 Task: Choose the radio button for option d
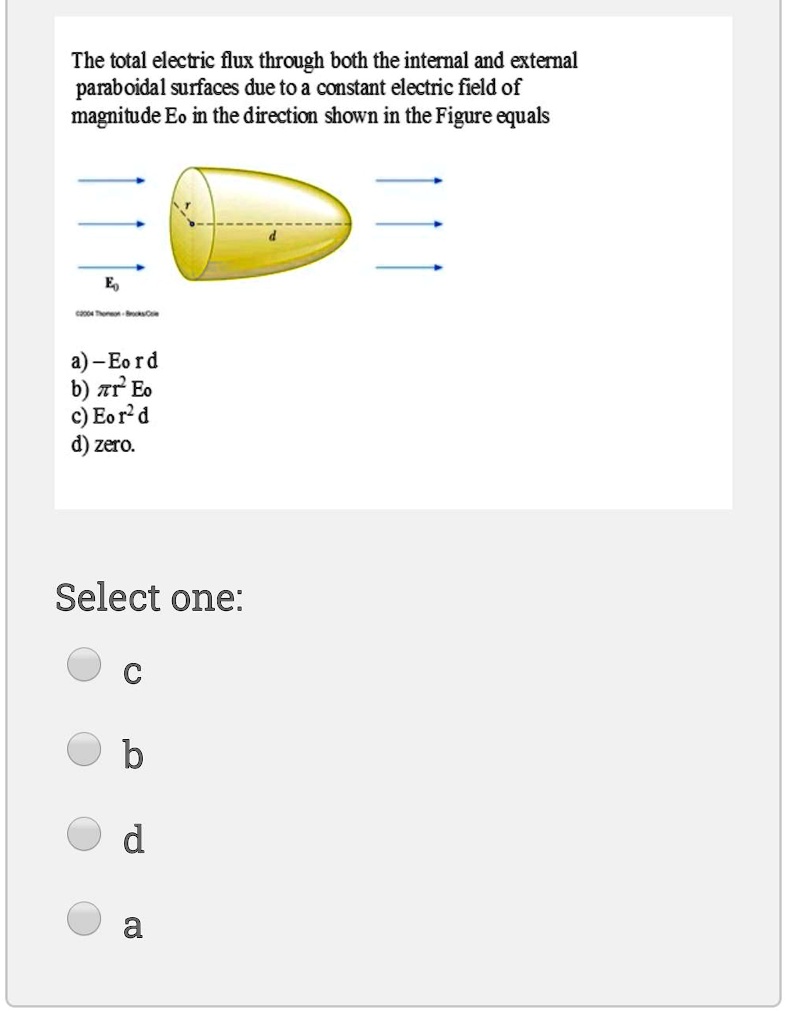click(84, 833)
